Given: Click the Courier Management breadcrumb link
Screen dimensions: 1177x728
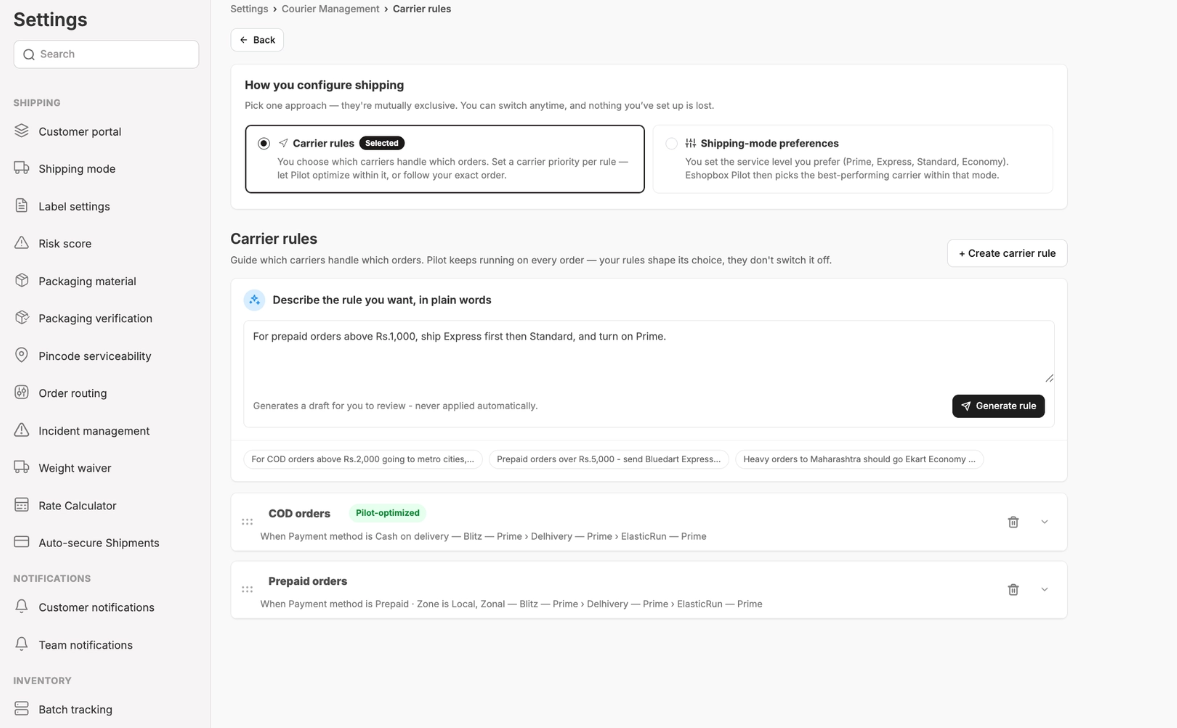Looking at the screenshot, I should 330,9.
